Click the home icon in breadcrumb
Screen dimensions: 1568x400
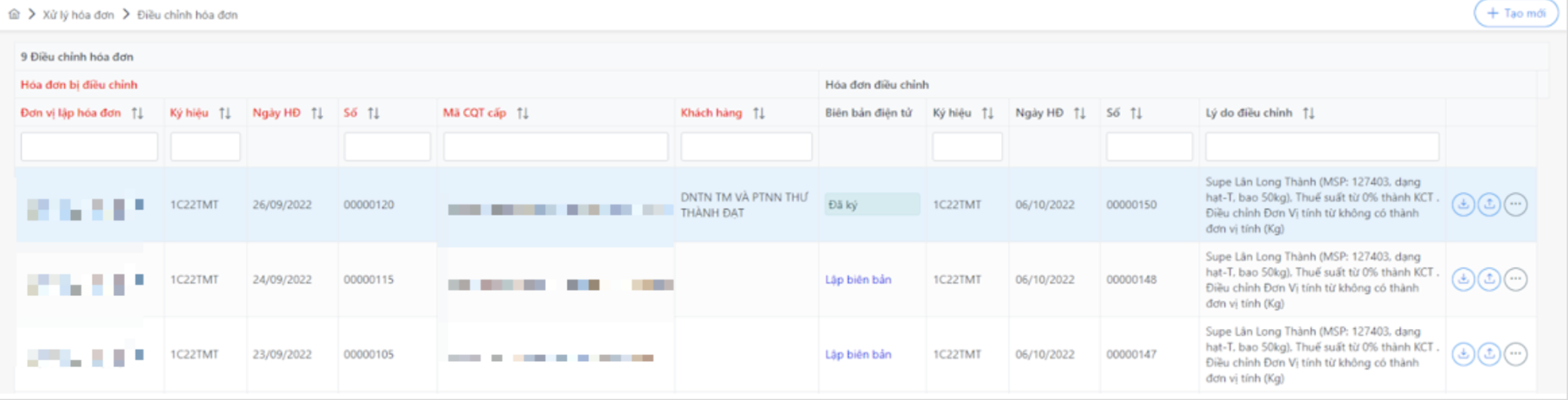point(14,14)
